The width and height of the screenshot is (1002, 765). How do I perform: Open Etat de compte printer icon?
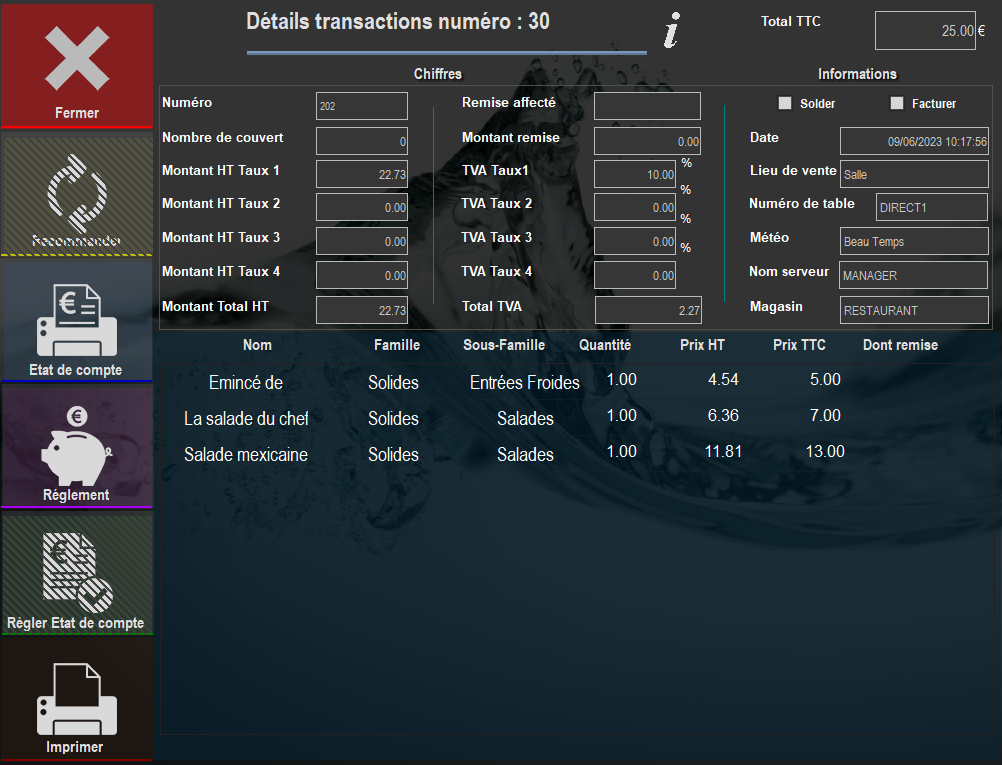(x=77, y=320)
